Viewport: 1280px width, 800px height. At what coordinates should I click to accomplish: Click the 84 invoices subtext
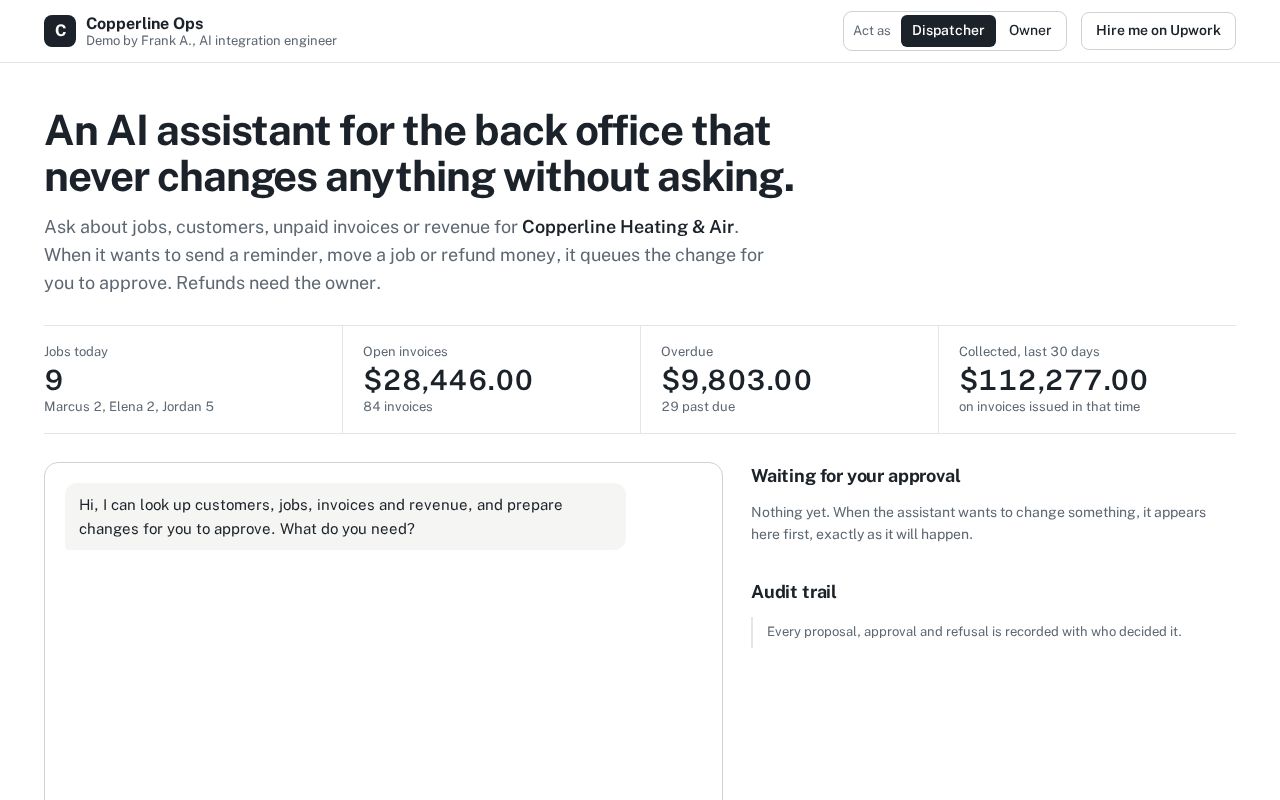click(x=398, y=407)
